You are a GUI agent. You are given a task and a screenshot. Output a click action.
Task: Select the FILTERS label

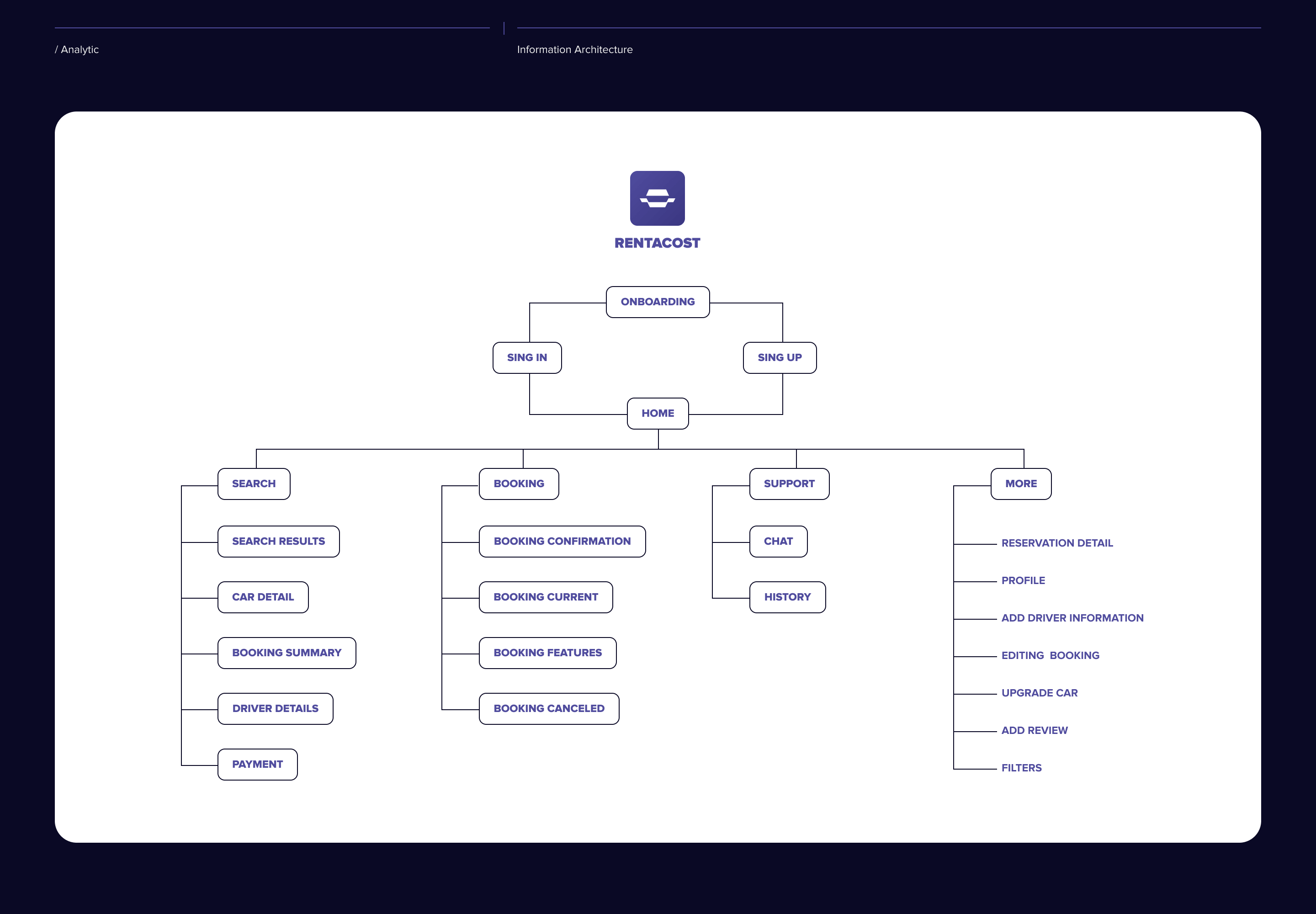click(1021, 768)
